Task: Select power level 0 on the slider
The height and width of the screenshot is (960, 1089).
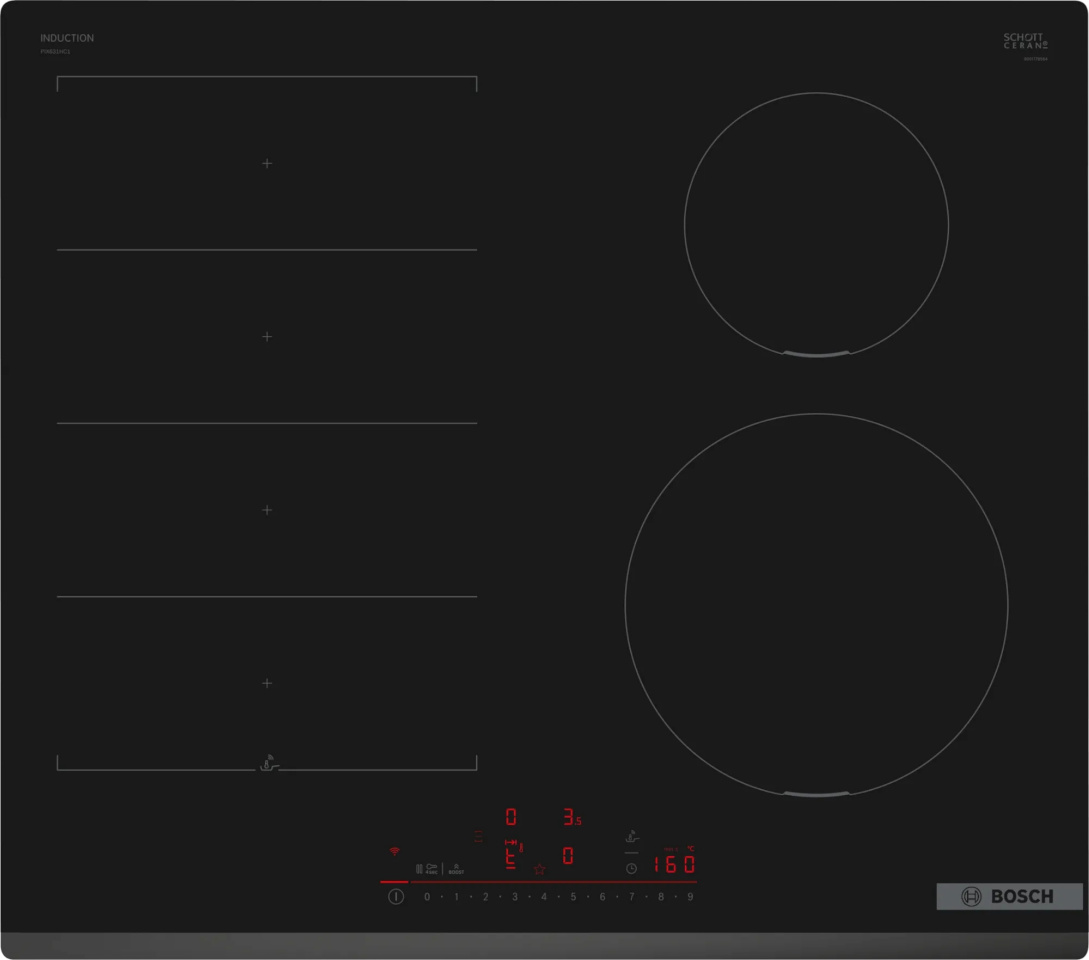Action: [425, 895]
